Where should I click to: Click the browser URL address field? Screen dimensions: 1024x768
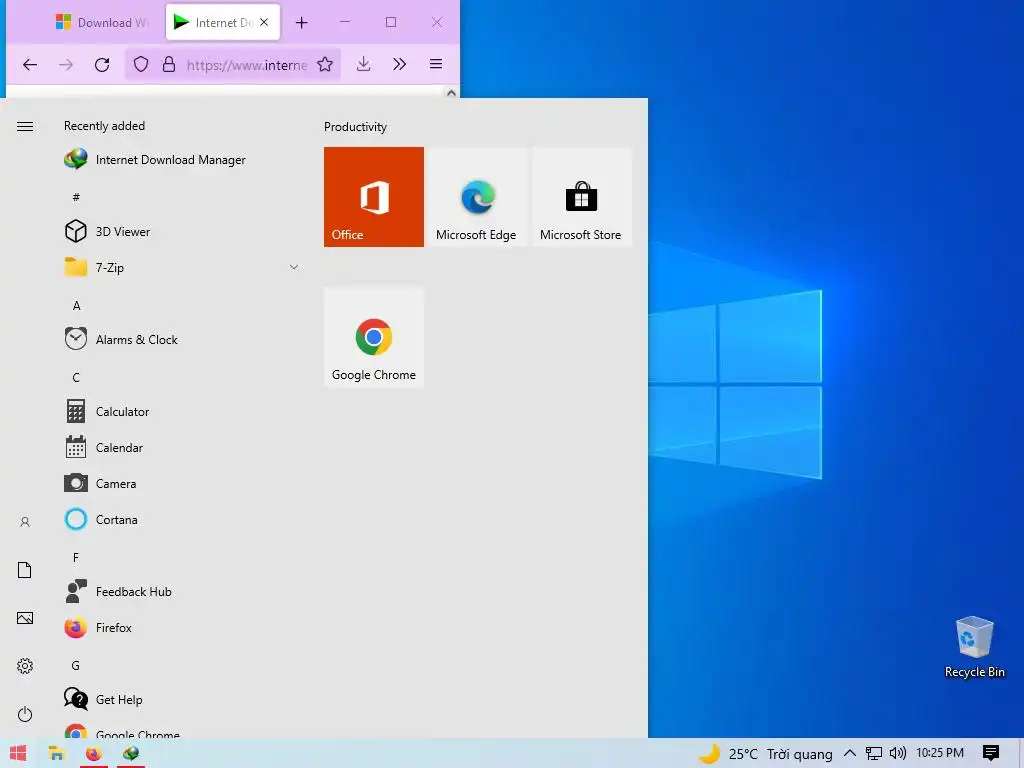tap(247, 65)
